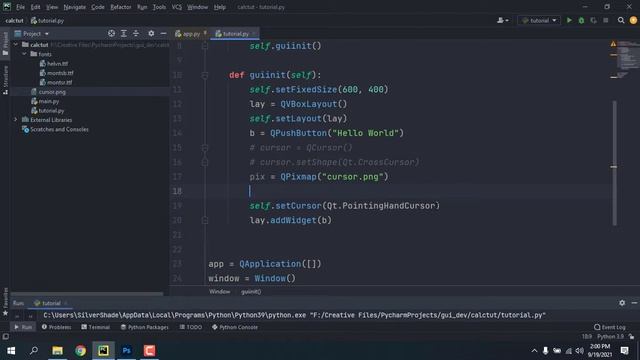Image resolution: width=640 pixels, height=360 pixels.
Task: Click the taskbar search magnifier
Action: tap(34, 351)
